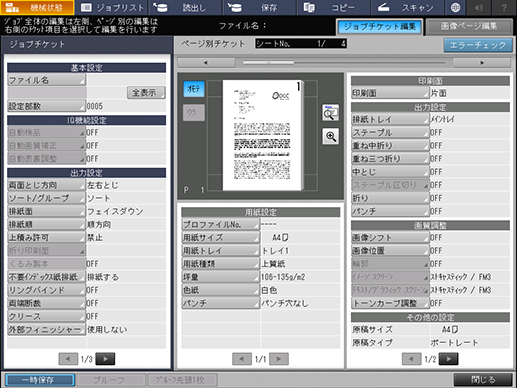Open the 用紙サイズ setting

tap(221, 237)
